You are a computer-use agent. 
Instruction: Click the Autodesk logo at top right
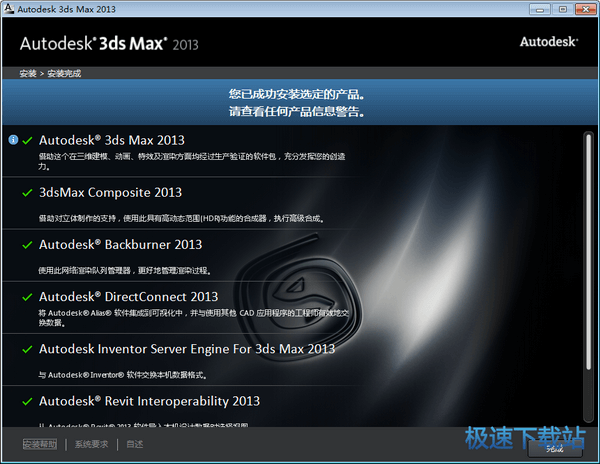click(549, 42)
